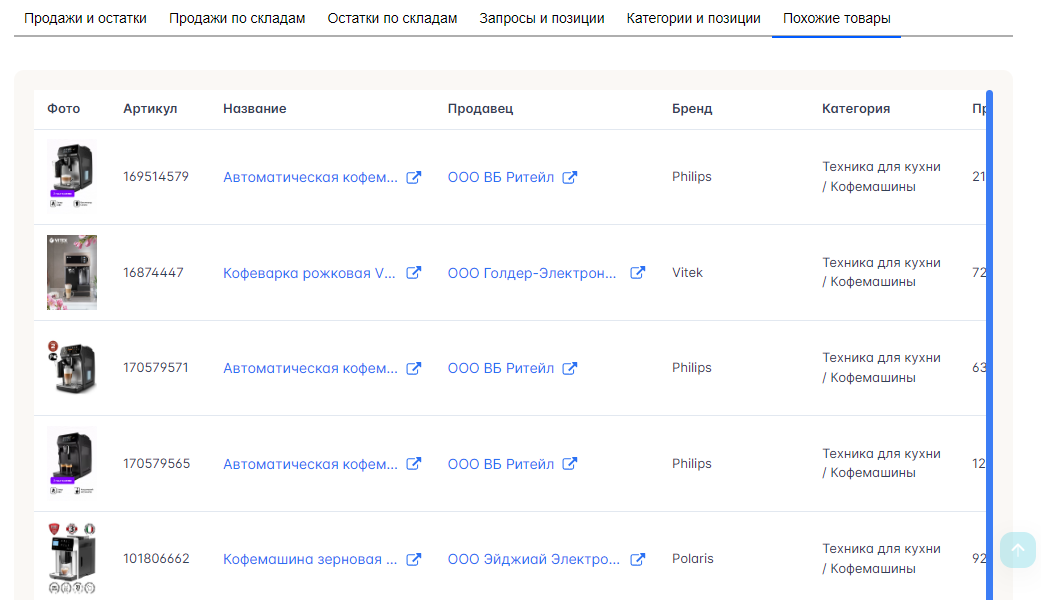Click the scroll-to-top arrow button

1018,550
